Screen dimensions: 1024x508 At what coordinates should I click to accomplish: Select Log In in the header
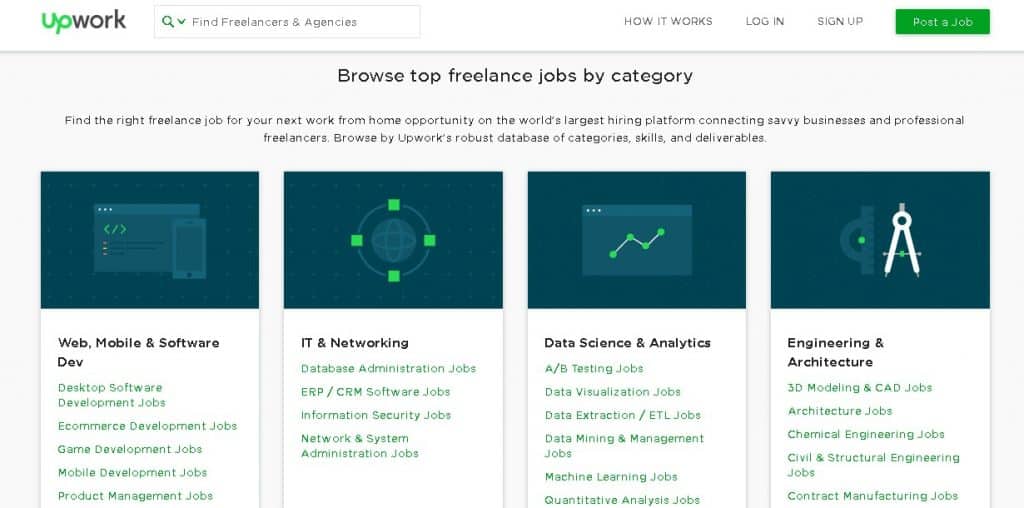click(x=764, y=22)
